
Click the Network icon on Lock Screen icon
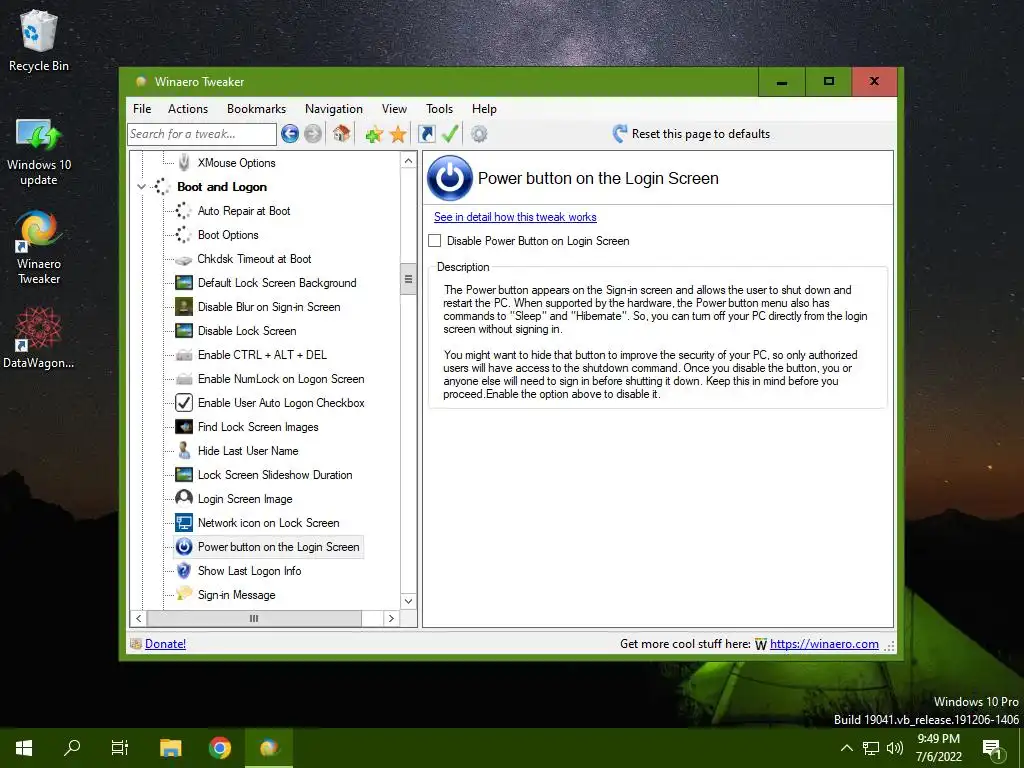tap(184, 522)
